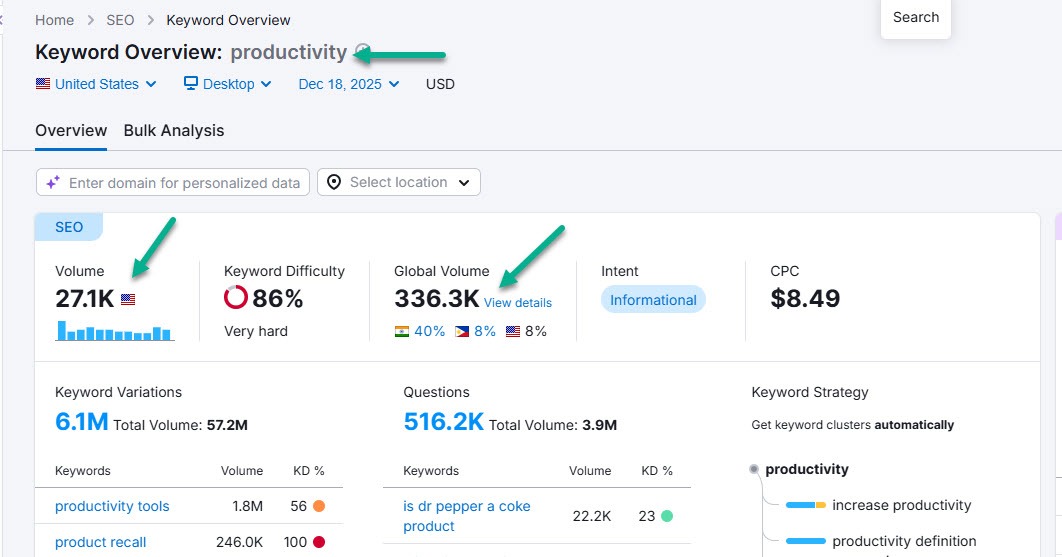The height and width of the screenshot is (557, 1062).
Task: Click the monthly volume trend bar chart
Action: point(114,331)
